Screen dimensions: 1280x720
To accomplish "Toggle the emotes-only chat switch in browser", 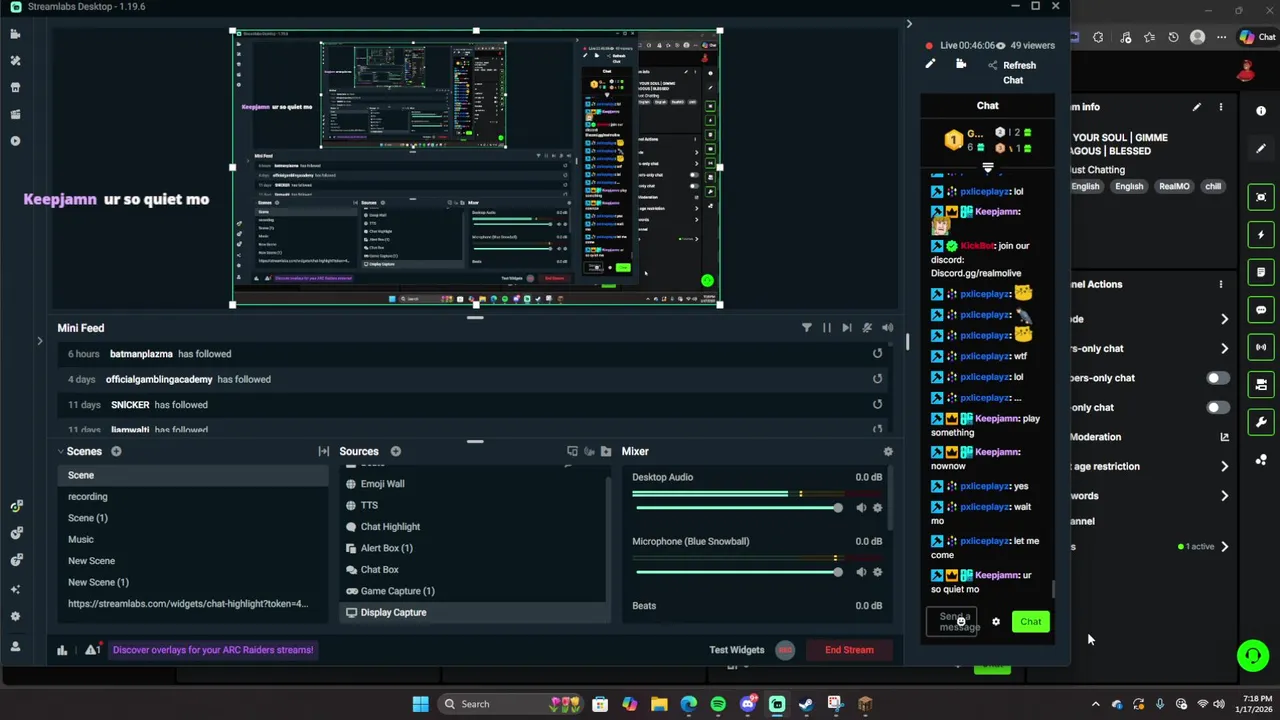I will (1217, 407).
